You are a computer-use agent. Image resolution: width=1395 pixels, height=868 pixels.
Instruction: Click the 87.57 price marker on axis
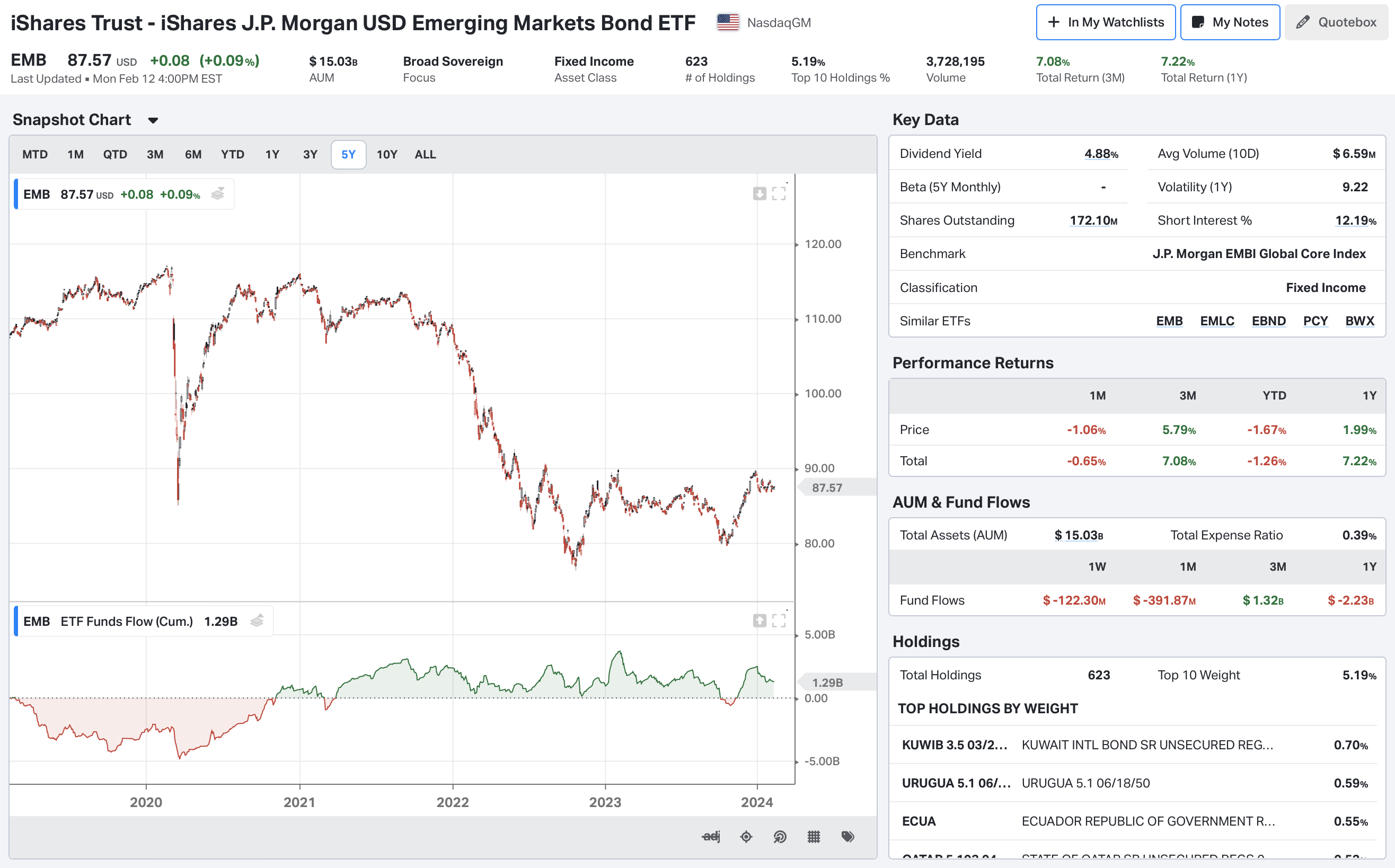836,488
